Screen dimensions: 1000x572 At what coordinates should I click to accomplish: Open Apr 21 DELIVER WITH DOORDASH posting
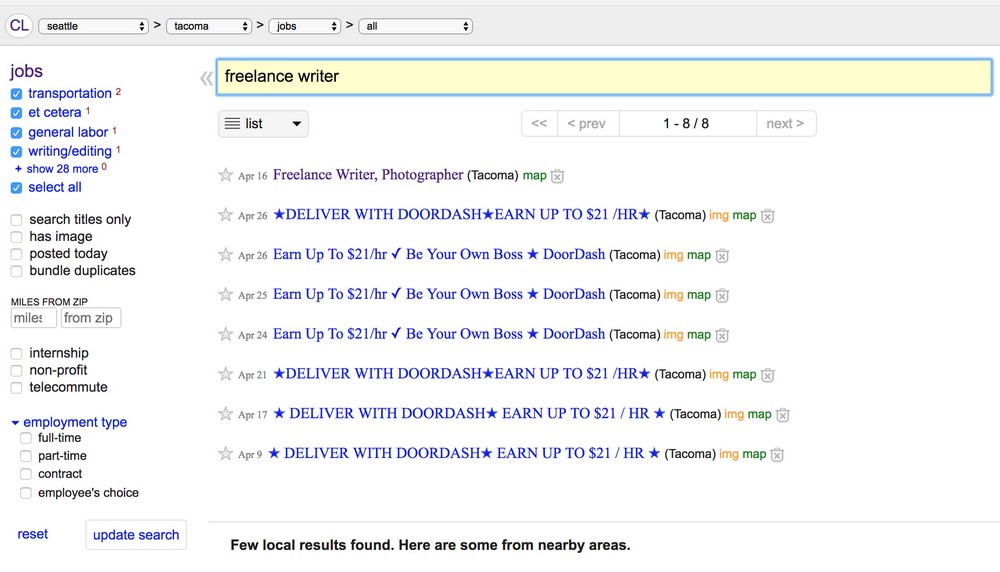pos(461,374)
